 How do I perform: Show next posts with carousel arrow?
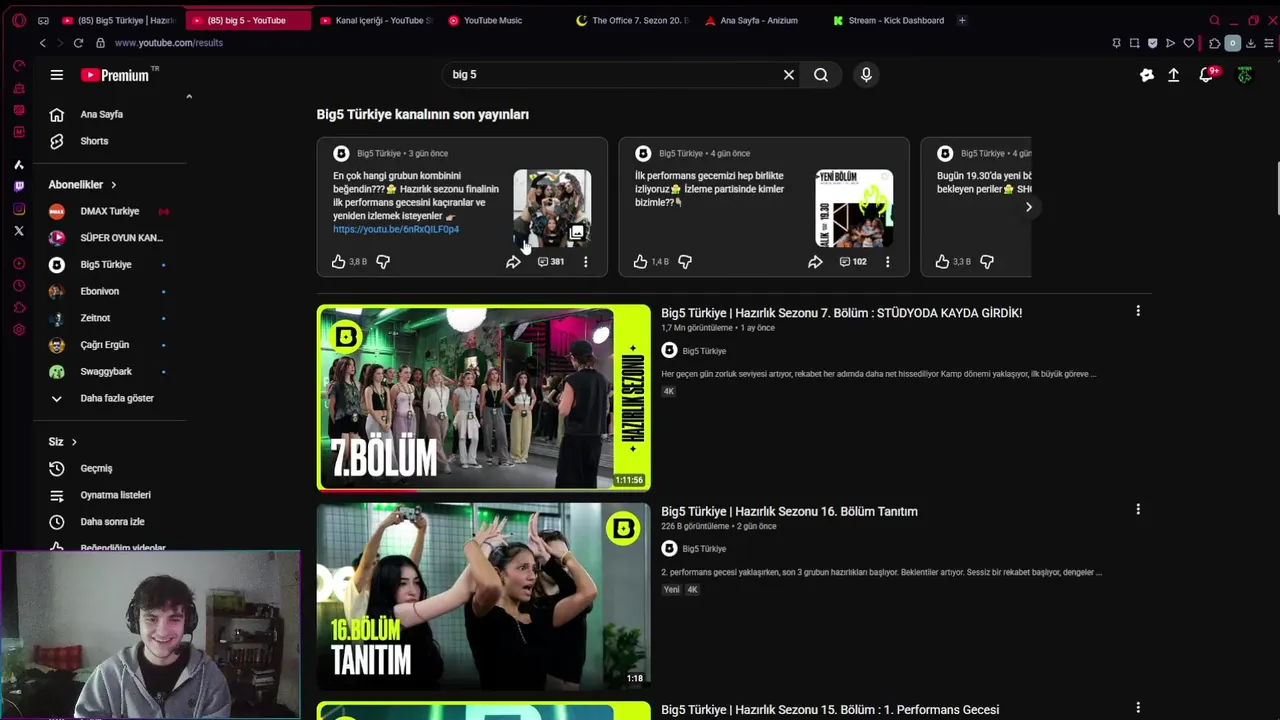click(1028, 207)
